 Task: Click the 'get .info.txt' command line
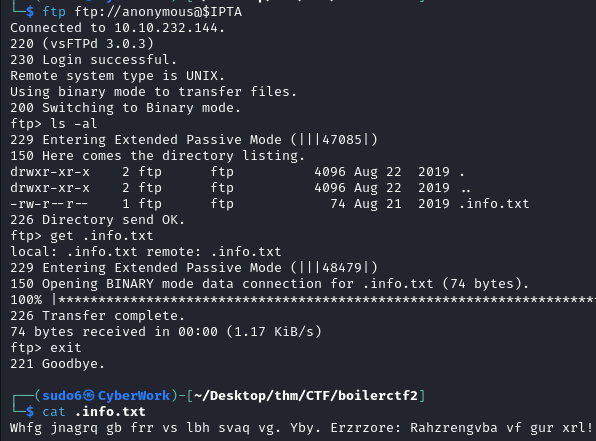coord(82,236)
